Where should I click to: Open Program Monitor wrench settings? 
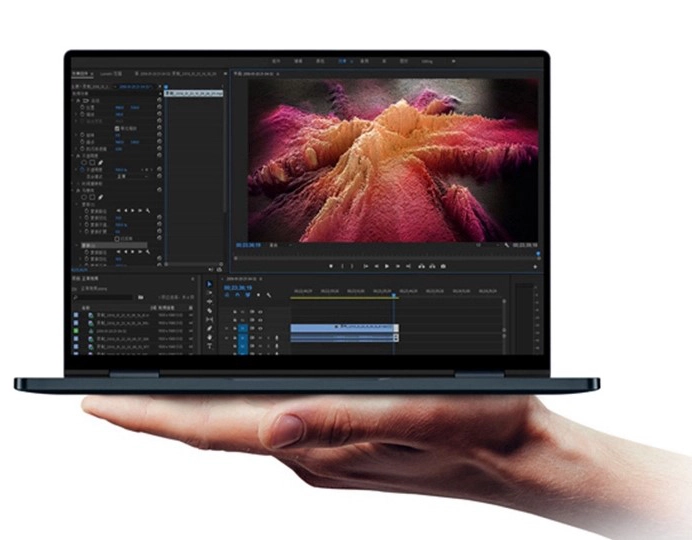pos(507,245)
